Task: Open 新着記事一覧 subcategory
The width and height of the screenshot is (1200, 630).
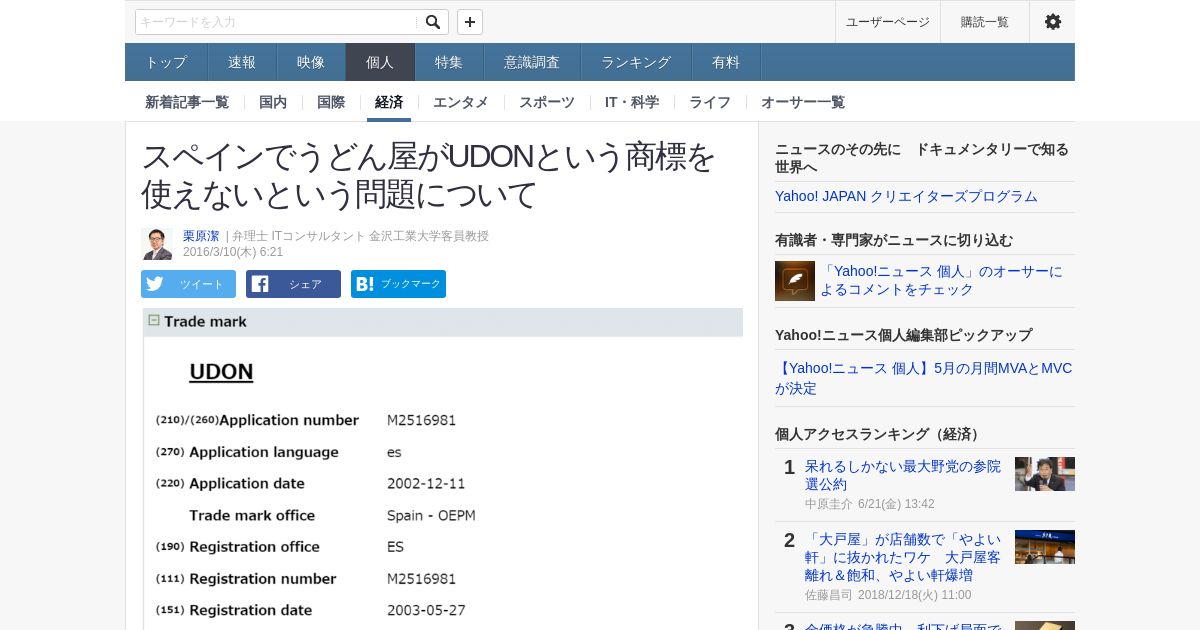Action: click(187, 102)
